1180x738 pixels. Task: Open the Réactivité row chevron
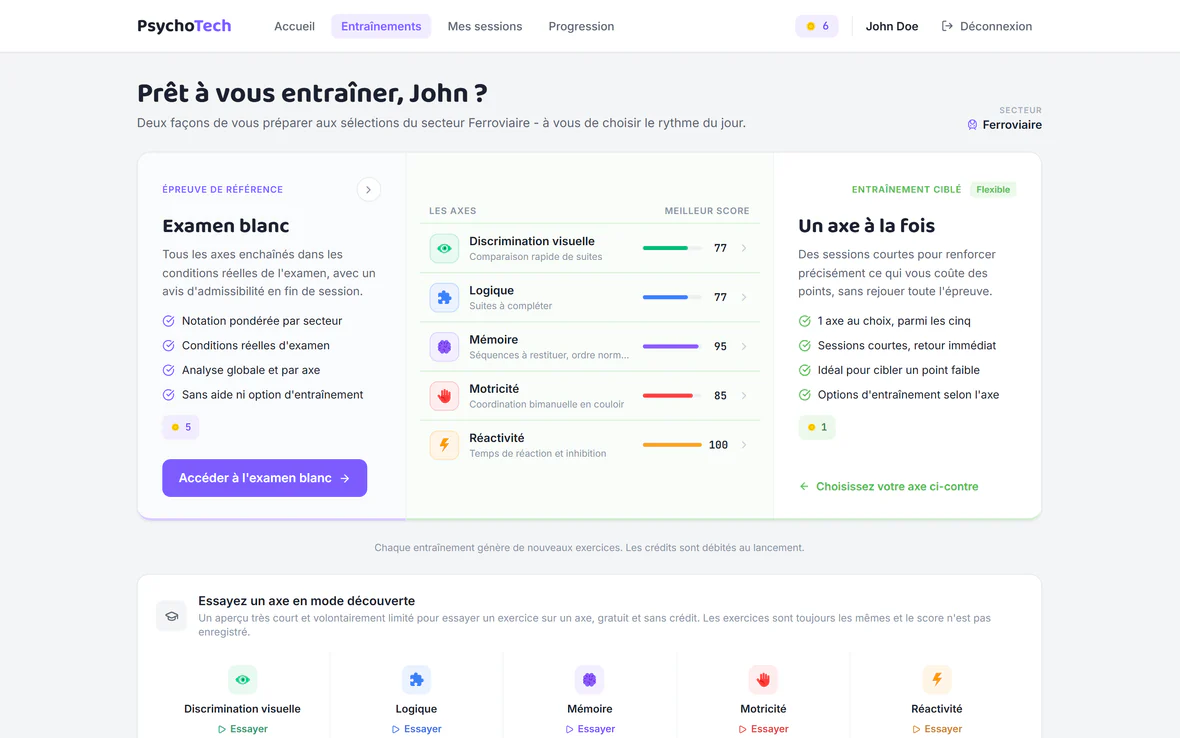point(744,445)
